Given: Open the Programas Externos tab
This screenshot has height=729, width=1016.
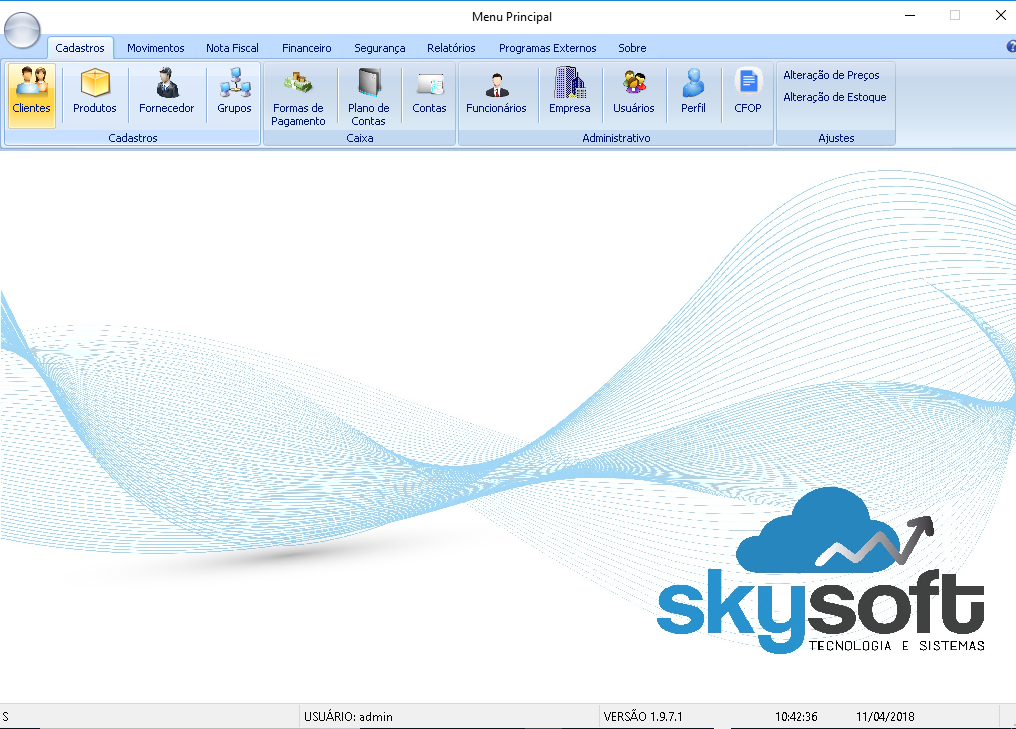Looking at the screenshot, I should pyautogui.click(x=548, y=48).
